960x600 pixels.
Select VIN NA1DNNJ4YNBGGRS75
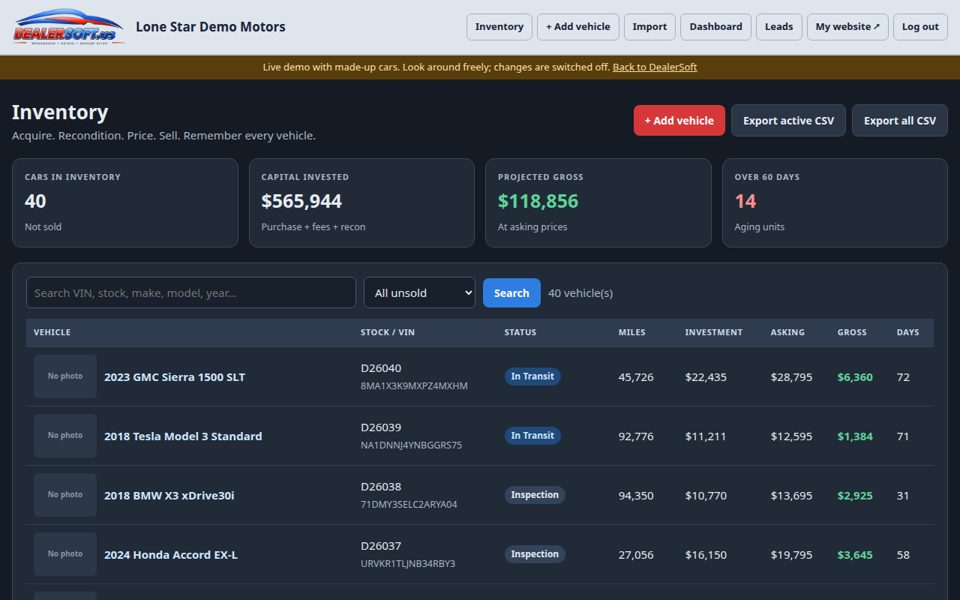click(411, 445)
